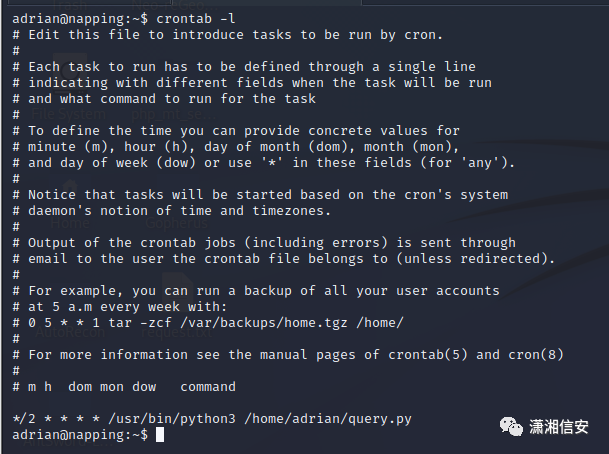
Task: Click the /var/backups/home.tgz example path
Action: [x=264, y=323]
